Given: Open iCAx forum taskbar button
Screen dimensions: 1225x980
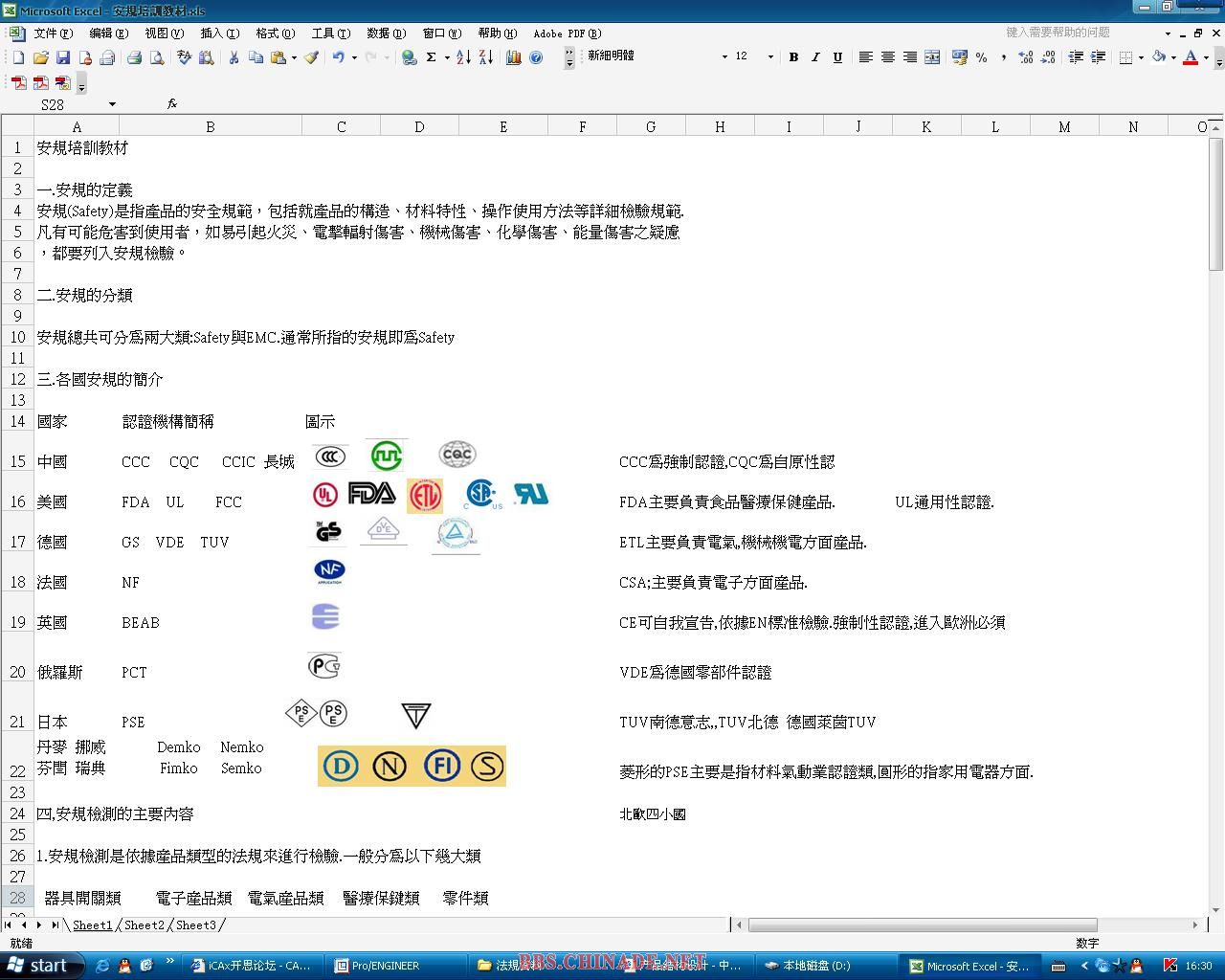Looking at the screenshot, I should pyautogui.click(x=254, y=966).
